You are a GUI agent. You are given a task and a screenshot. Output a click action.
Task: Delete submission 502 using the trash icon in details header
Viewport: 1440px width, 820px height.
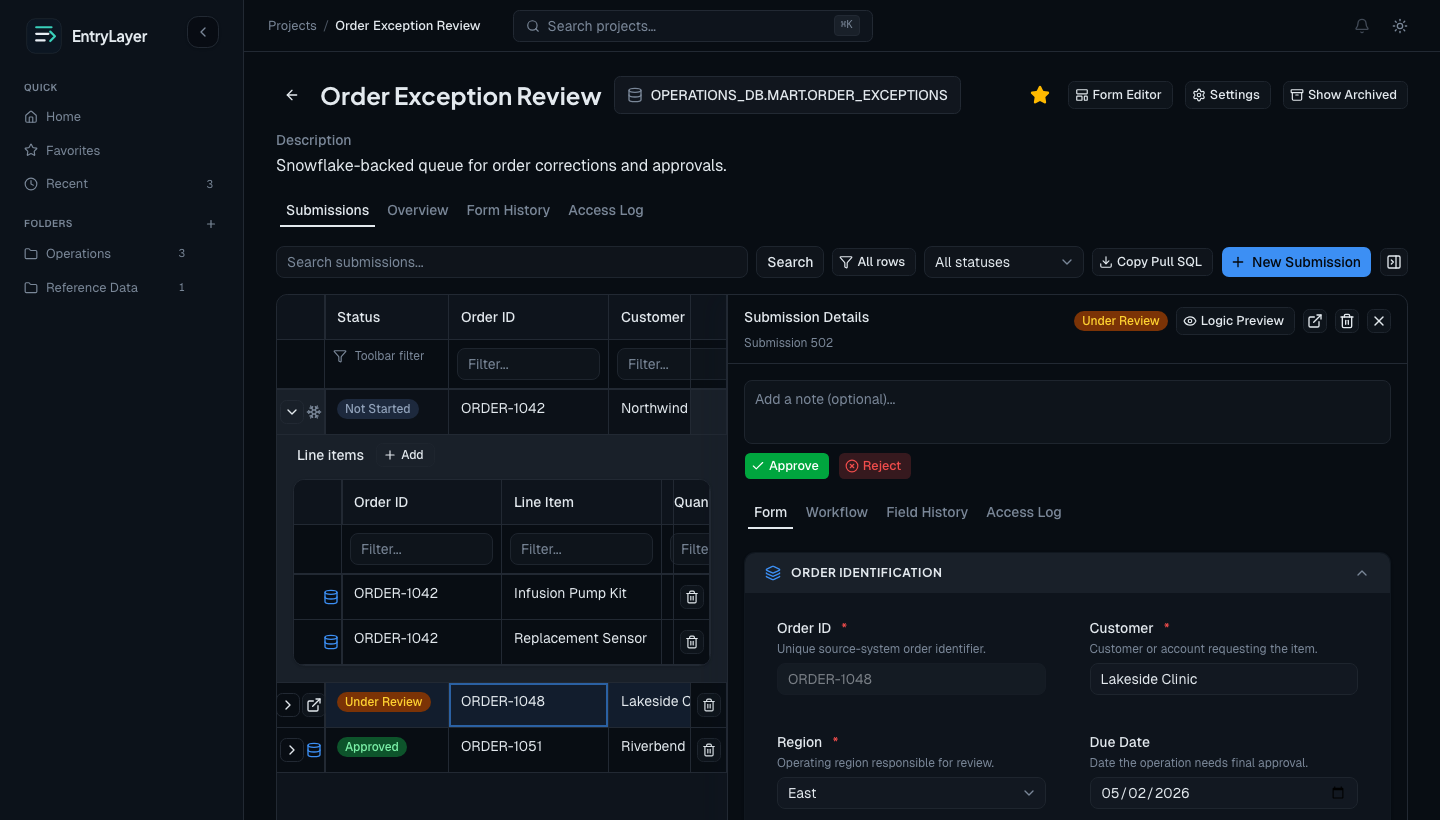(1347, 321)
